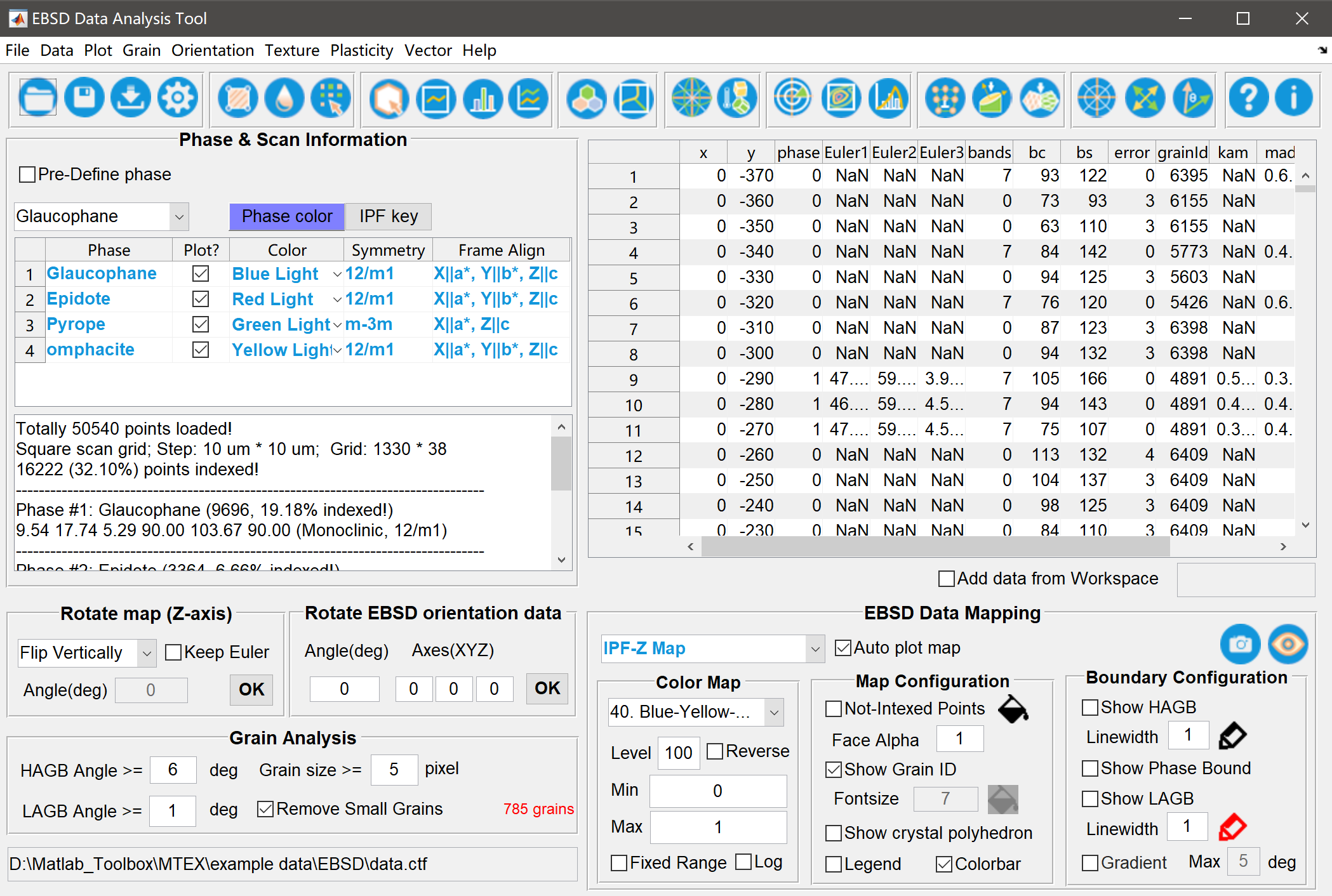Click the atom lattice dislocation icon

[x=945, y=98]
